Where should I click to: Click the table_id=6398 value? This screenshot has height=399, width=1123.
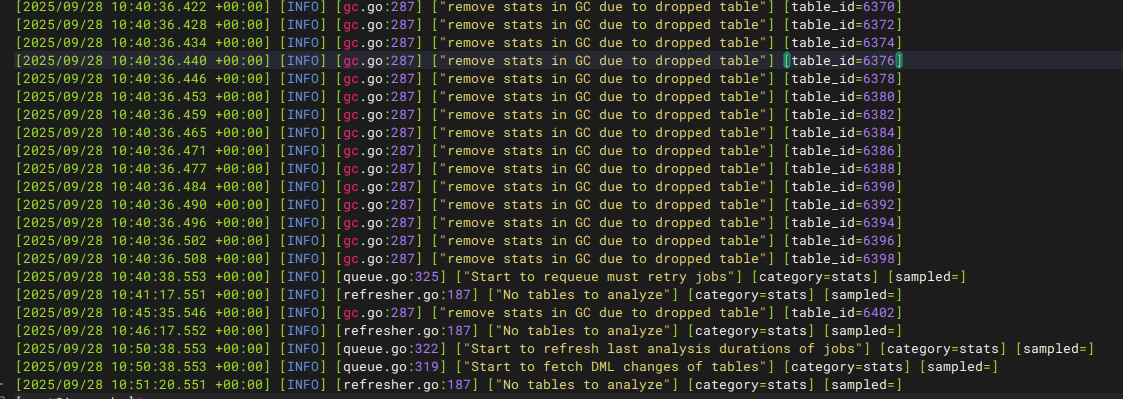(842, 259)
